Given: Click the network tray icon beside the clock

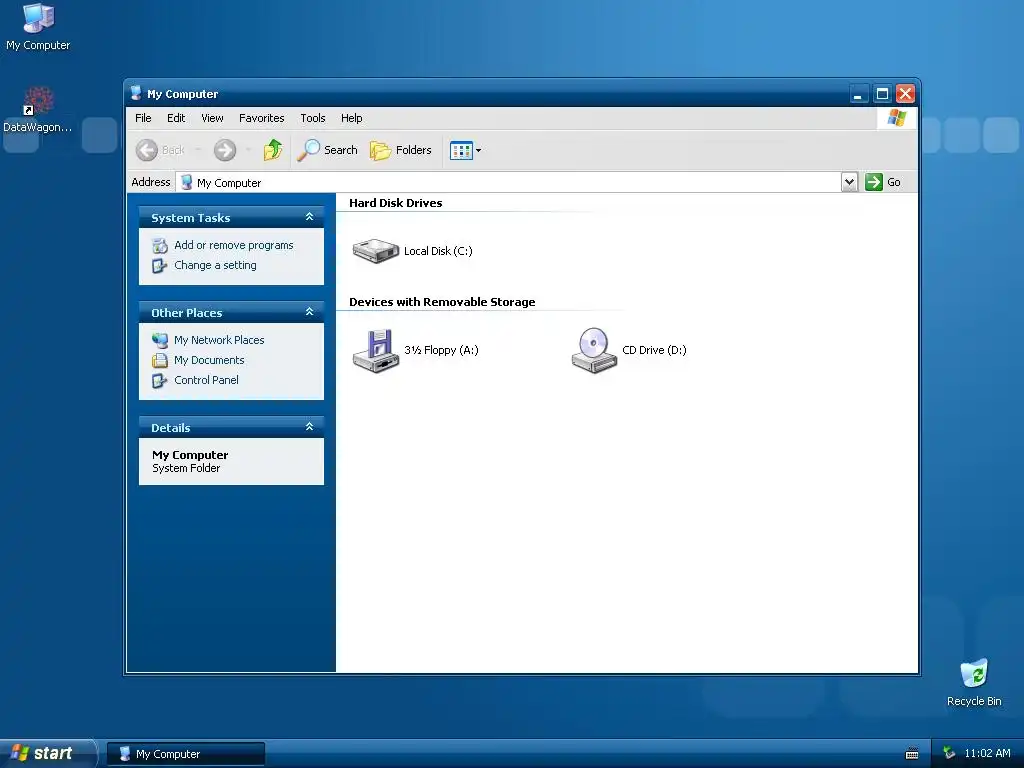Looking at the screenshot, I should pos(949,754).
